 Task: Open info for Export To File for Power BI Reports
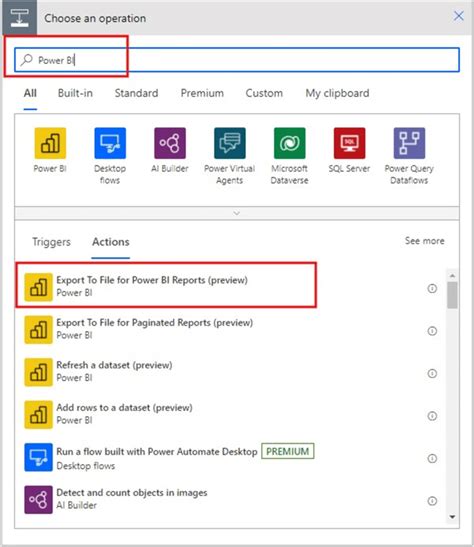[x=432, y=289]
